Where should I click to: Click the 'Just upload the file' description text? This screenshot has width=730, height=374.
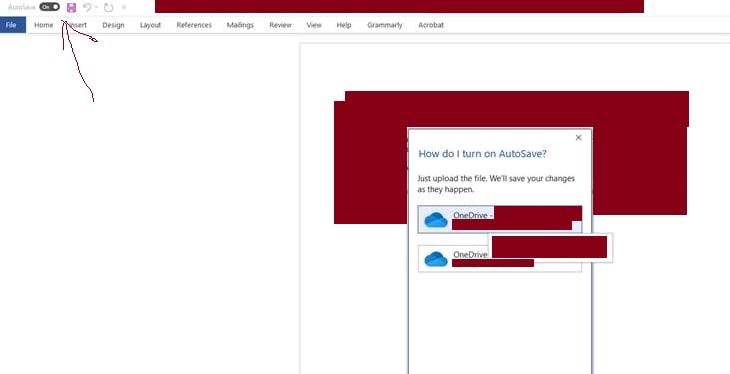point(496,184)
